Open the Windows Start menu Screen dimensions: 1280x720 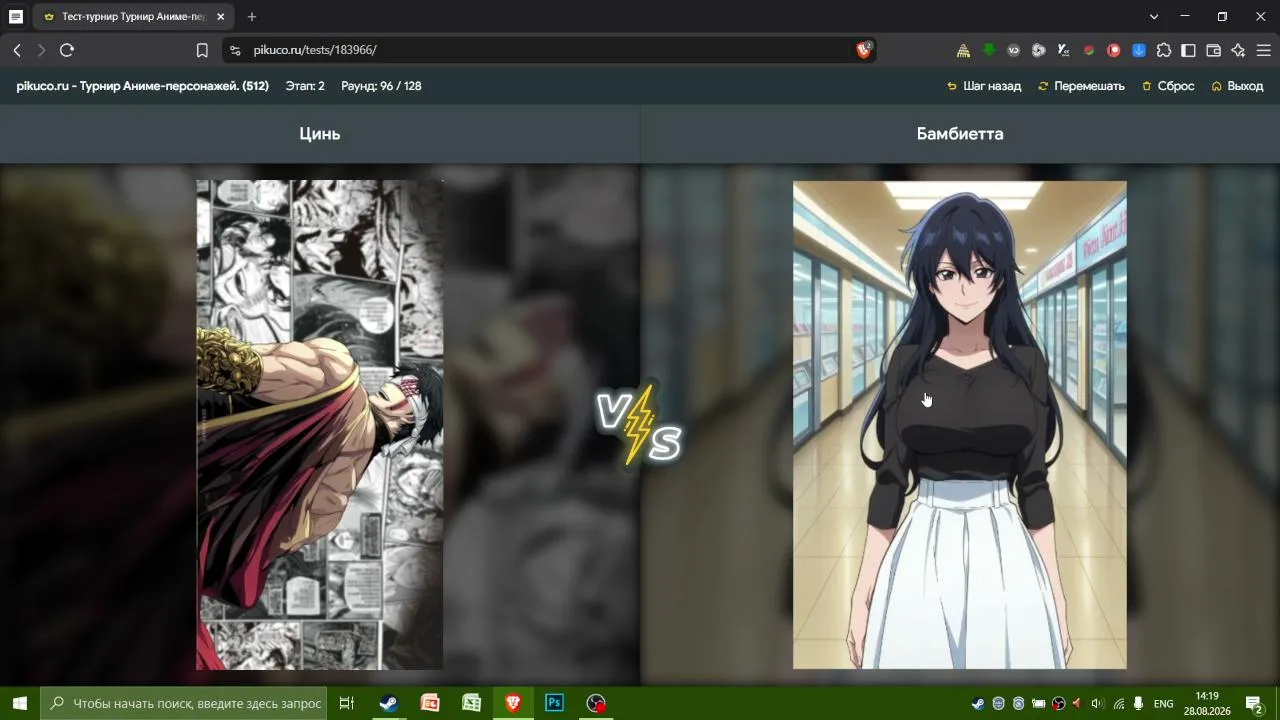[20, 703]
